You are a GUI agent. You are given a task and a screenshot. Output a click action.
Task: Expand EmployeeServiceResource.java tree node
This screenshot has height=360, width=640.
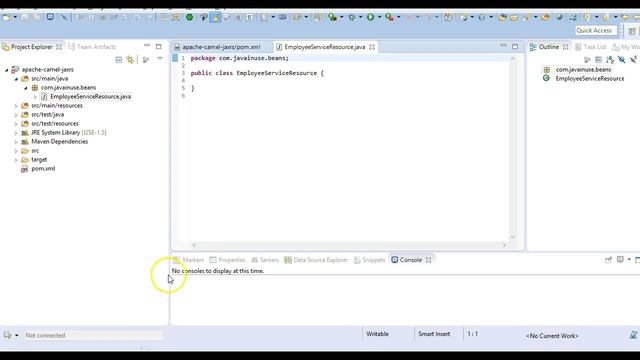[35, 97]
